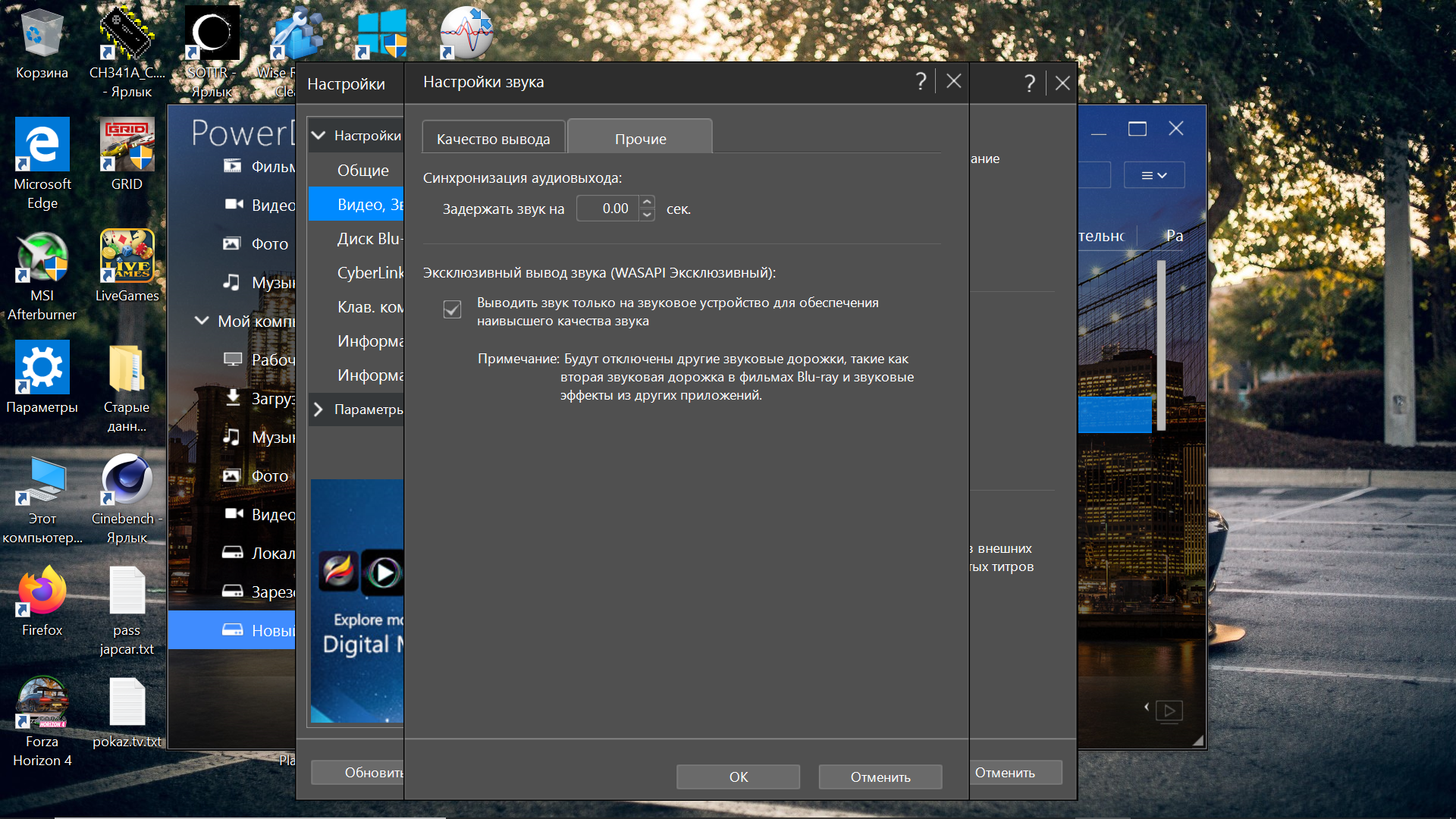Open the view options dropdown with list icon
The height and width of the screenshot is (819, 1456).
click(1153, 175)
